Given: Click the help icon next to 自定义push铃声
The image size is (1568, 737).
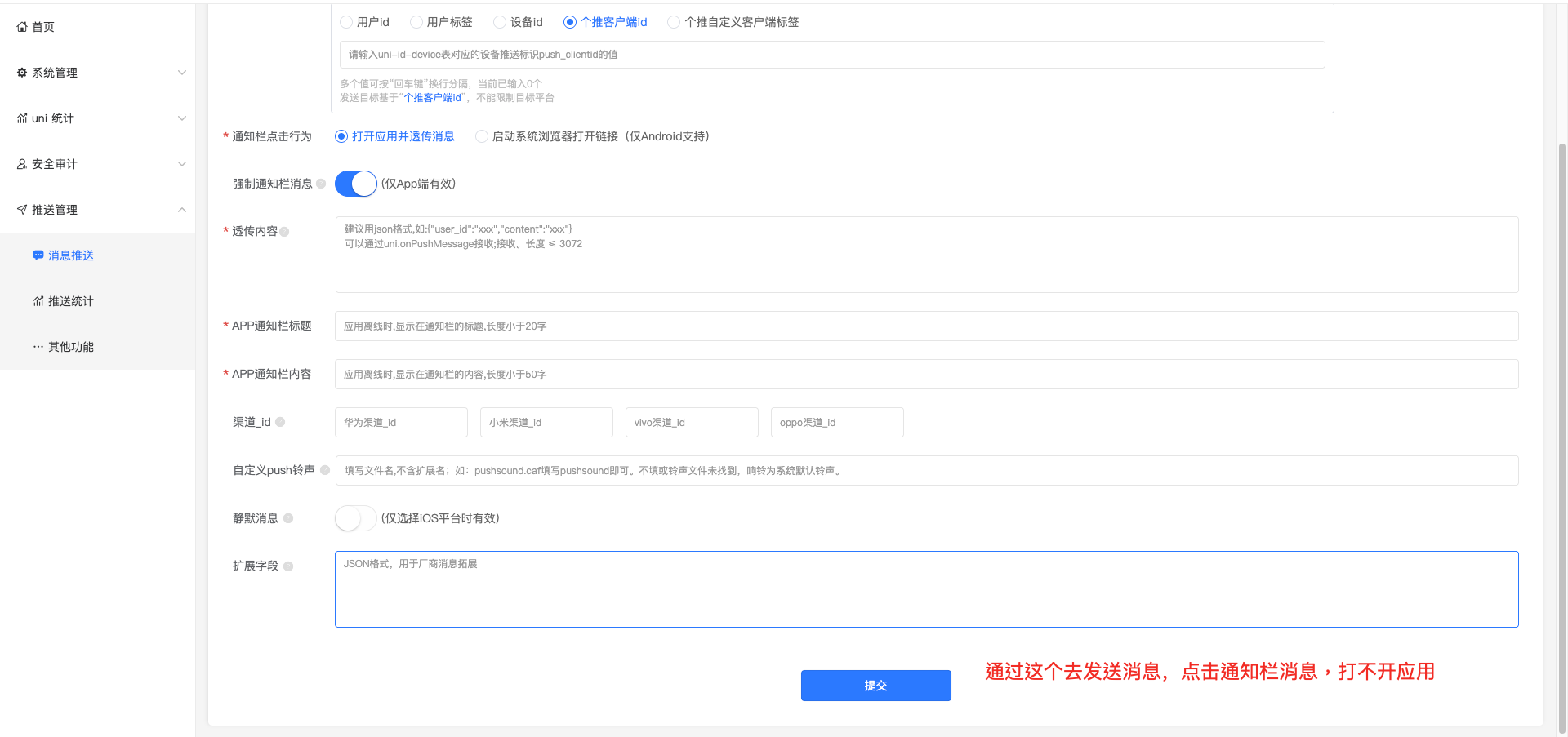Looking at the screenshot, I should click(325, 470).
